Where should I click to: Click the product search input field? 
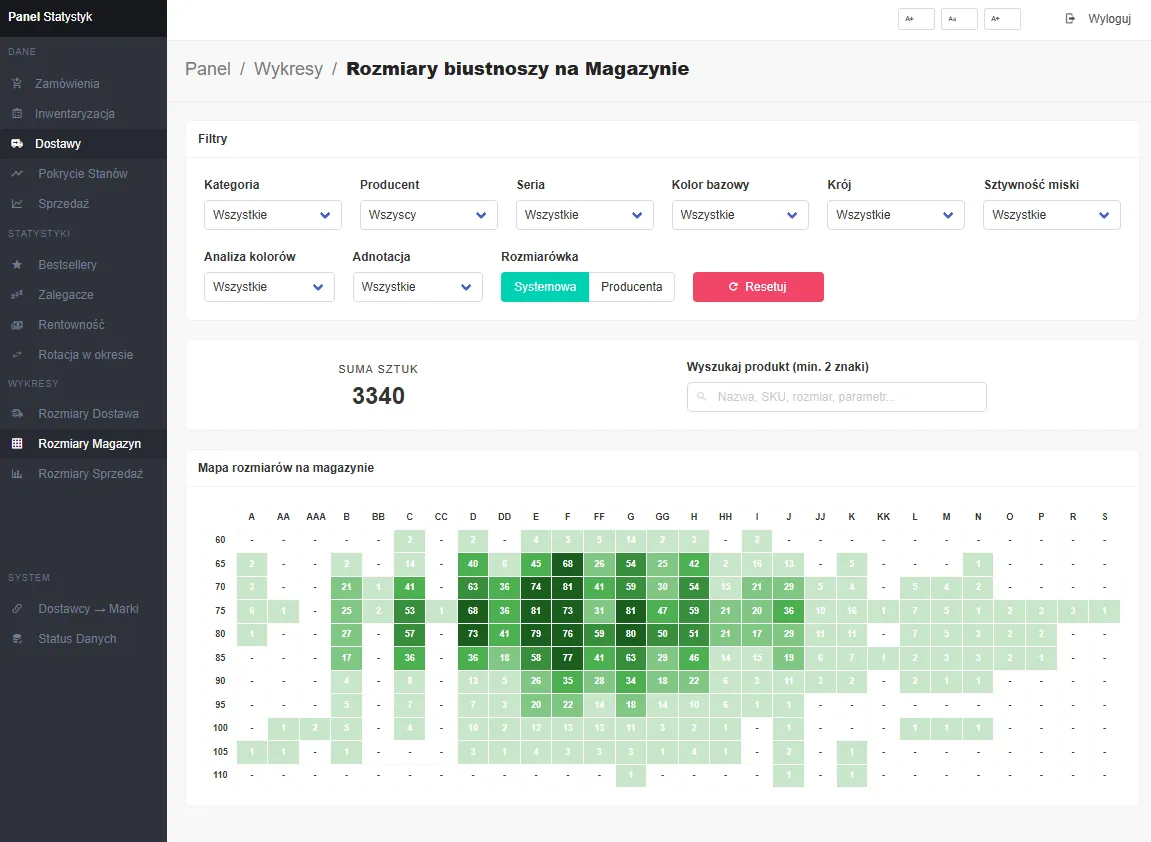coord(836,397)
